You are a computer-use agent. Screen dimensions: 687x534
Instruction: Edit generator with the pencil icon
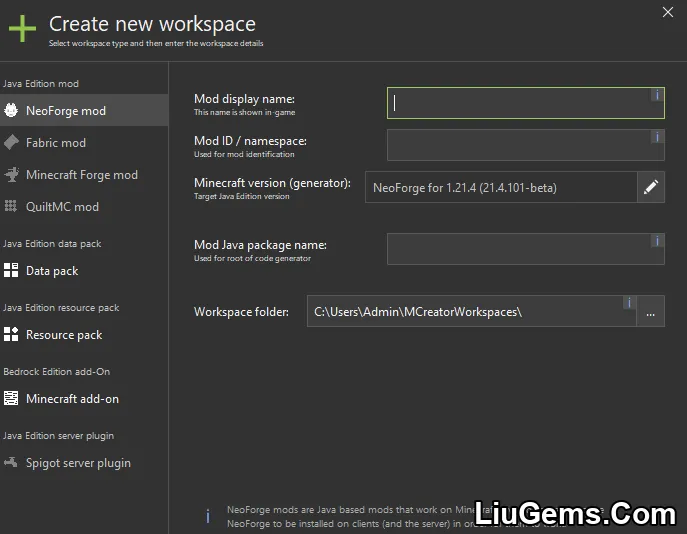pos(651,187)
